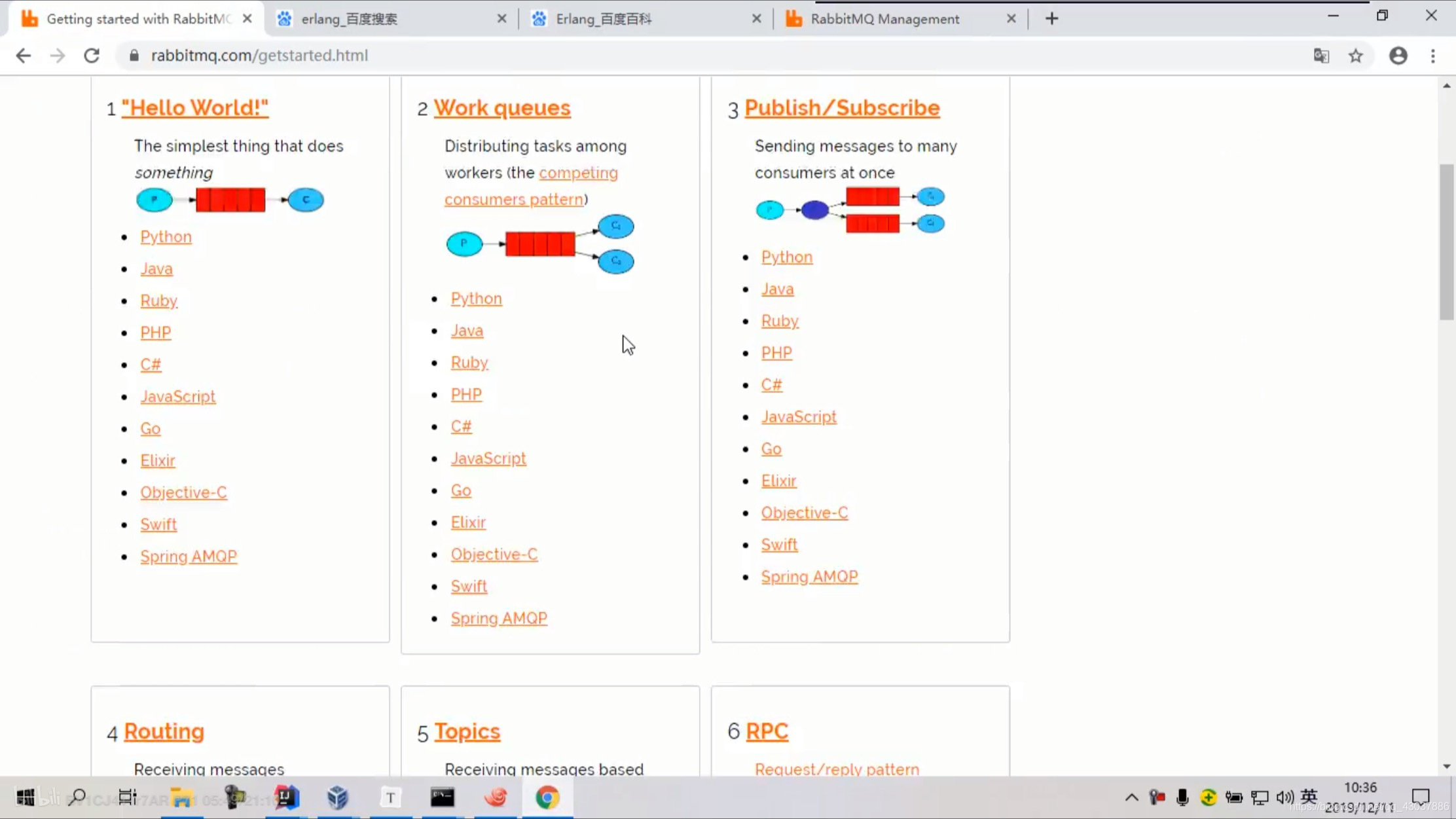Image resolution: width=1456 pixels, height=819 pixels.
Task: Open Spring AMQP under Publish/Subscribe
Action: 809,577
